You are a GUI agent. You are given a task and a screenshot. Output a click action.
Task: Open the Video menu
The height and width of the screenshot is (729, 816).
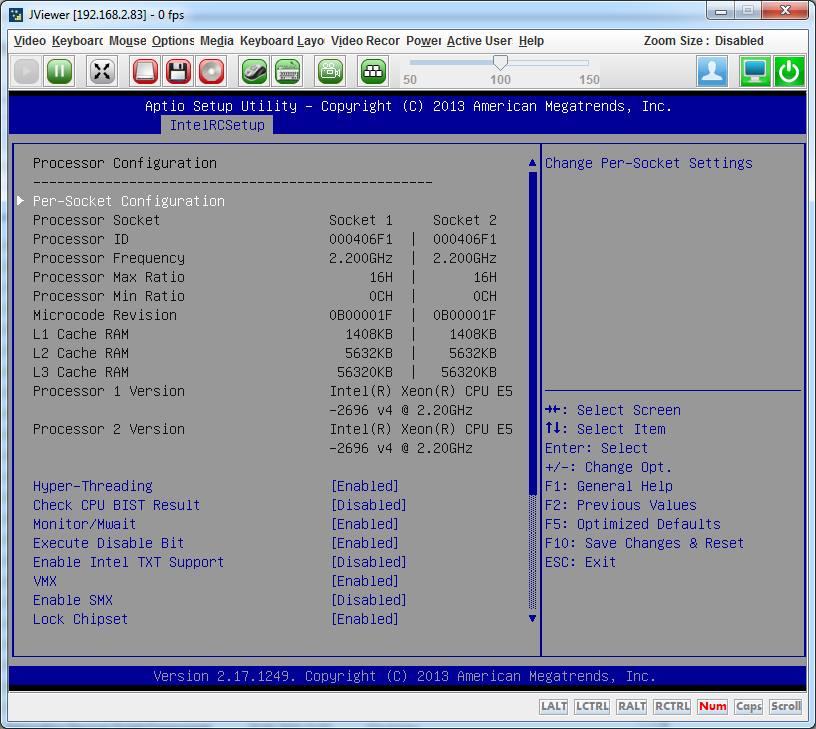point(30,41)
